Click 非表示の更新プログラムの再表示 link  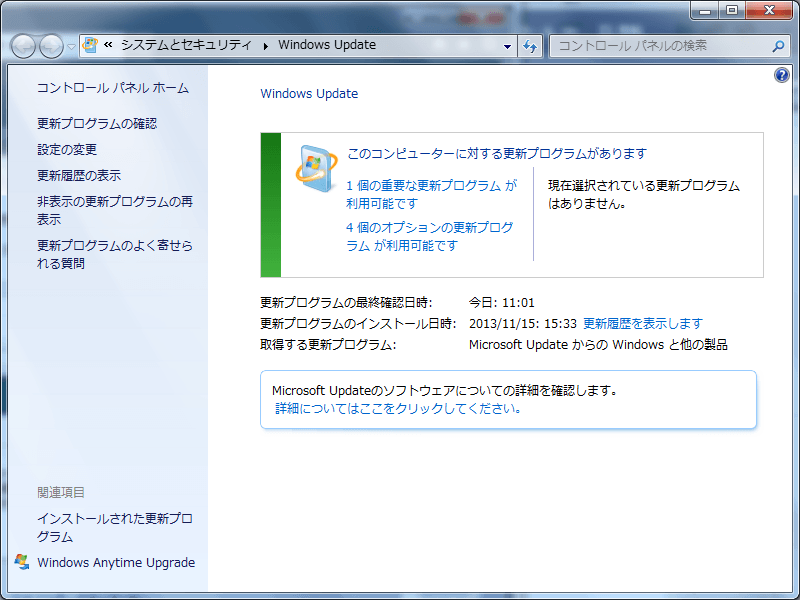(x=115, y=210)
